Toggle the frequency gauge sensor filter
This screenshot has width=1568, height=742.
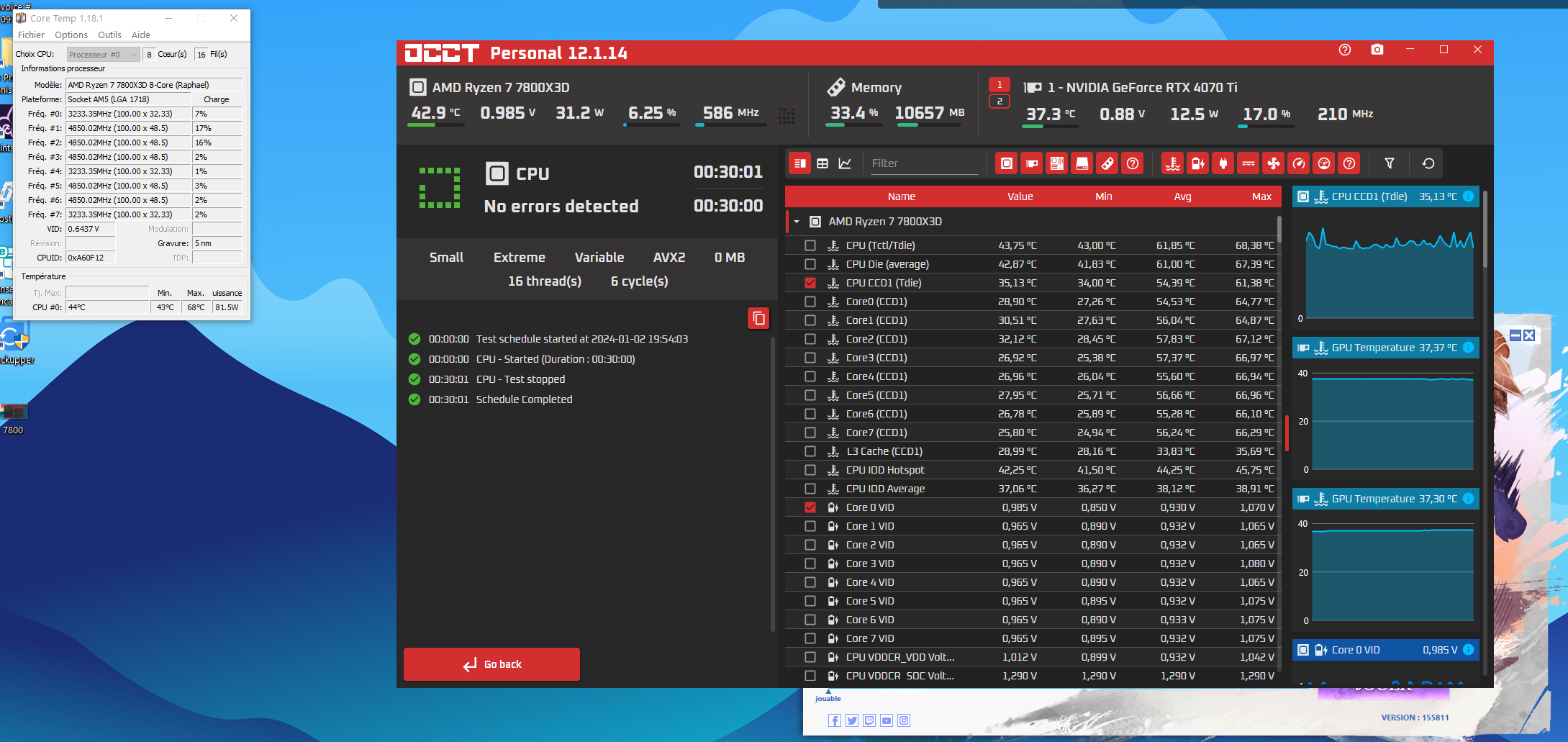(x=1299, y=163)
